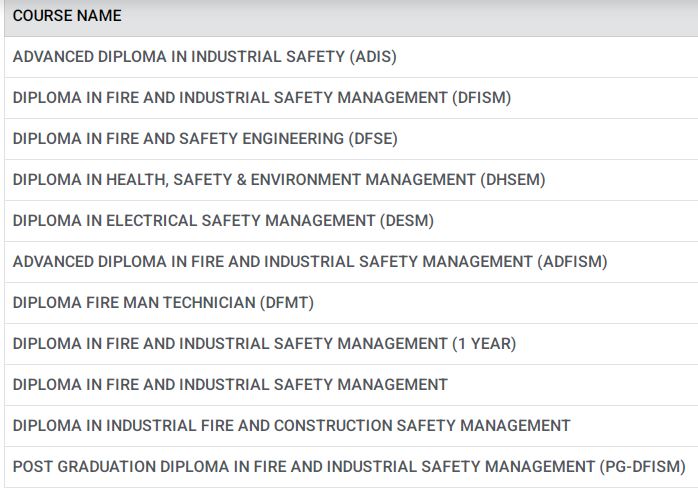Image resolution: width=698 pixels, height=491 pixels.
Task: Click the (DESM) abbreviation text
Action: tap(408, 221)
